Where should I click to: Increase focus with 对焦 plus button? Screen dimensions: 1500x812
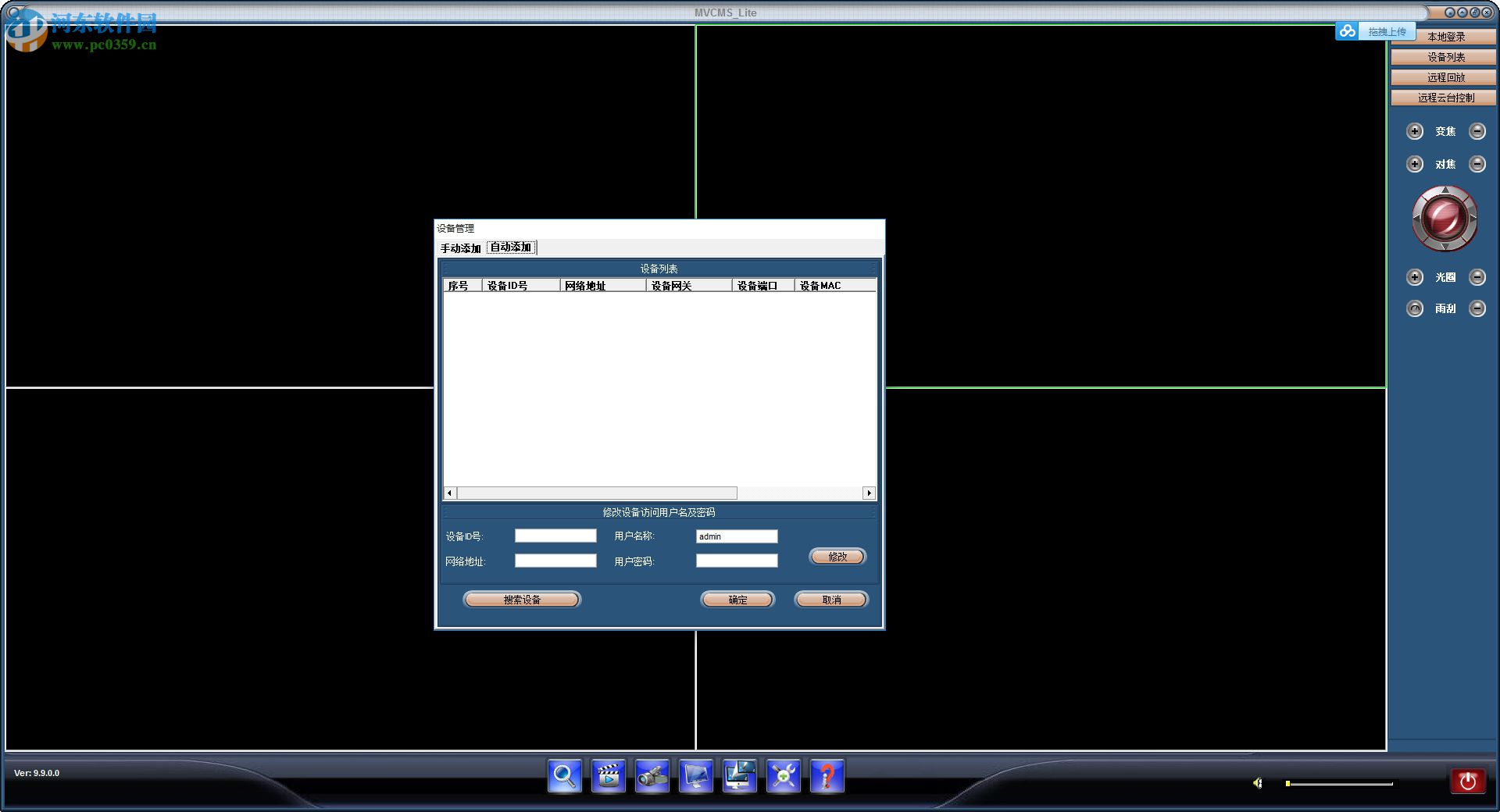pos(1415,164)
